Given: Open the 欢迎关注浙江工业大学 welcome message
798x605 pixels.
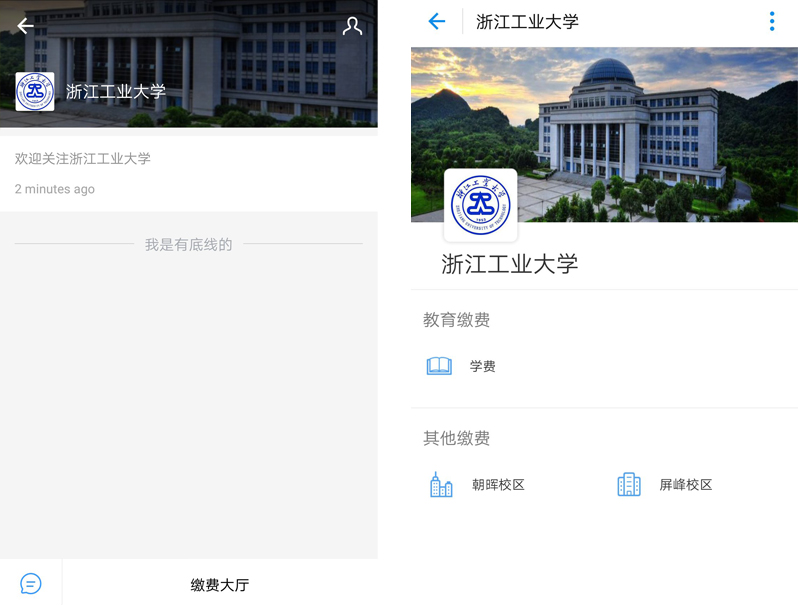Looking at the screenshot, I should coord(83,159).
